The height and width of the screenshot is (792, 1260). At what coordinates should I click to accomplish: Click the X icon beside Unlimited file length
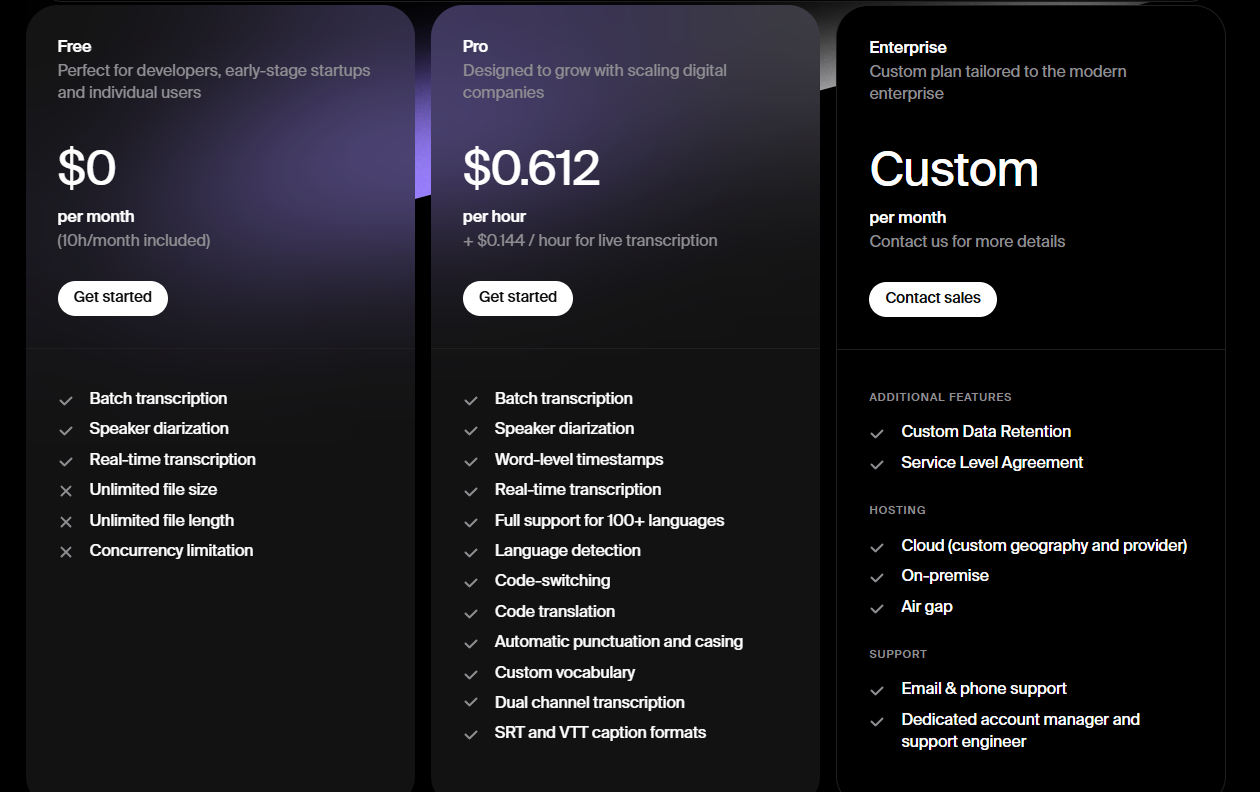pyautogui.click(x=66, y=522)
